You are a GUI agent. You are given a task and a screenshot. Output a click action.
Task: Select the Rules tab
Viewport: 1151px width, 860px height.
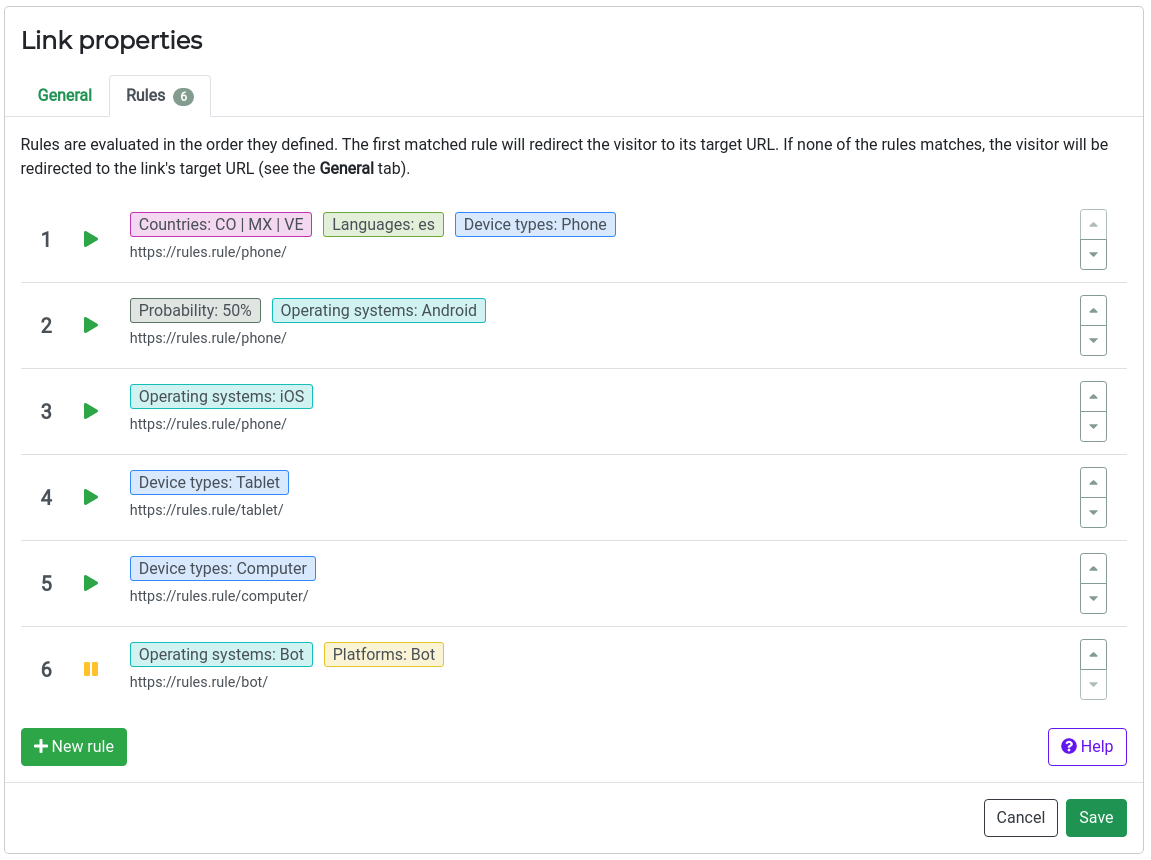tap(160, 95)
